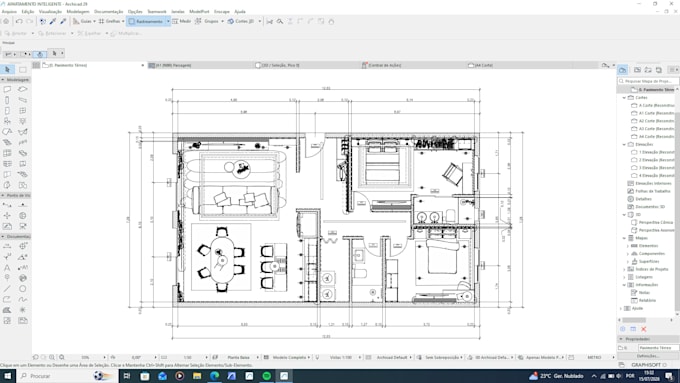Click the red X delete icon in navigator
The height and width of the screenshot is (383, 680).
[x=644, y=329]
